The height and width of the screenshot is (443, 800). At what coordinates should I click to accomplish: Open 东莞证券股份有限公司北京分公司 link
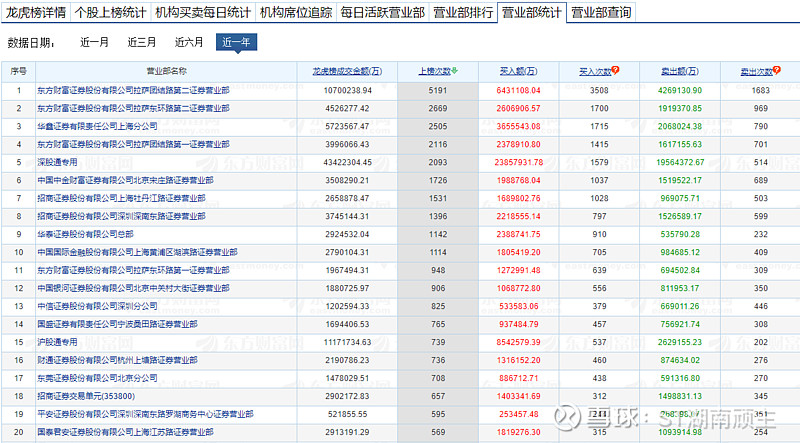tap(97, 378)
